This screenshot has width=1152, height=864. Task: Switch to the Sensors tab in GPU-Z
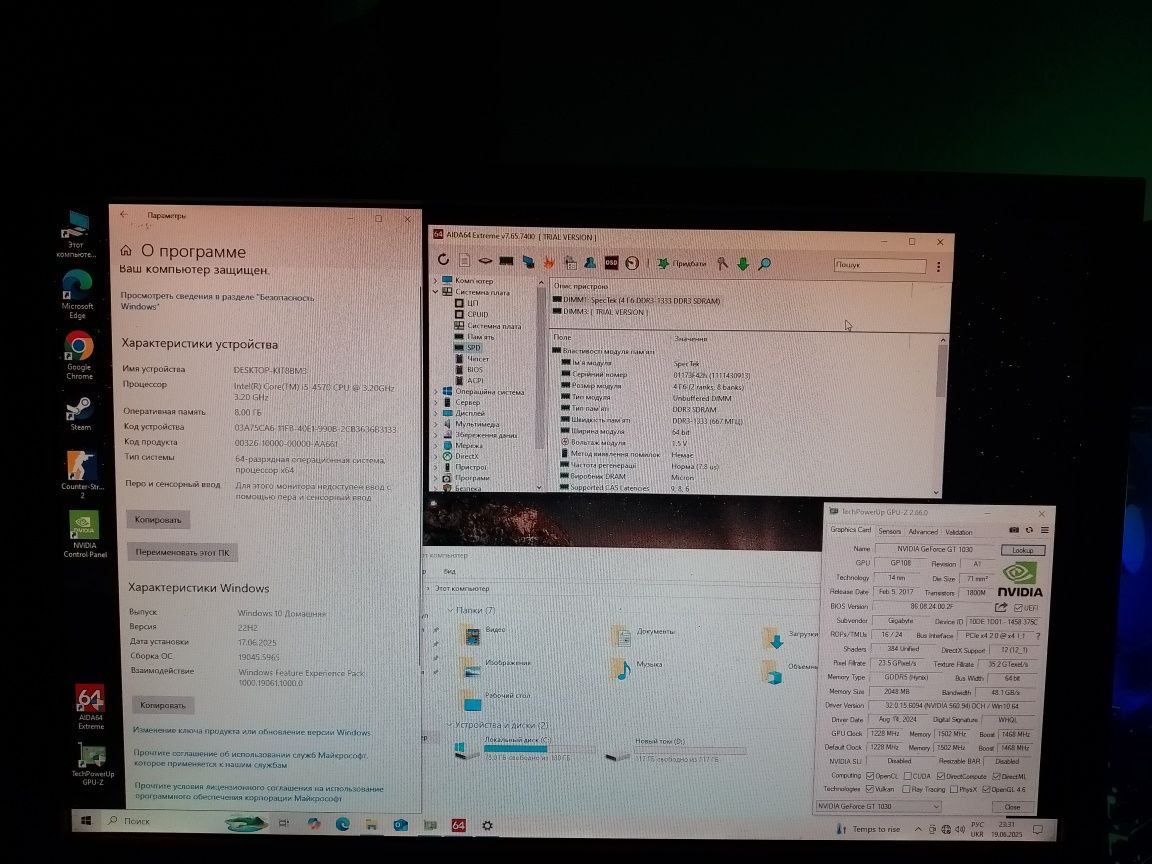(890, 531)
